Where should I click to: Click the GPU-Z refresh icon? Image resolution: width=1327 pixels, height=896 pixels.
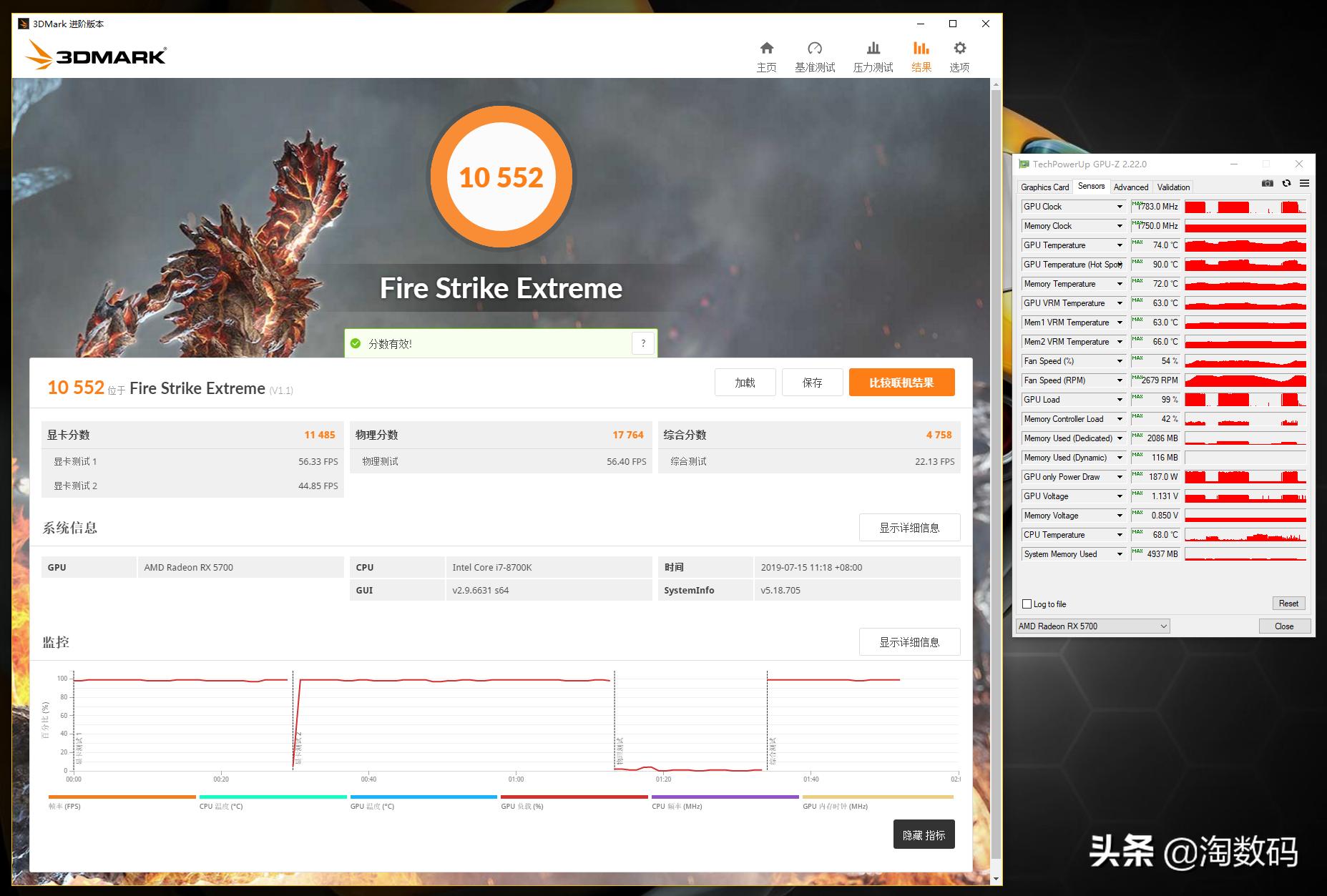pyautogui.click(x=1286, y=184)
